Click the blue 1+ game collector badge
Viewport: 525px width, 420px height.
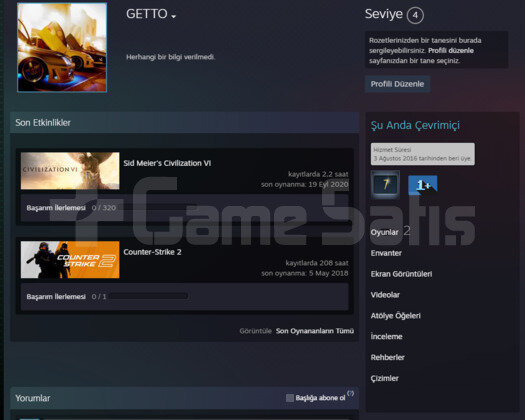pos(423,185)
